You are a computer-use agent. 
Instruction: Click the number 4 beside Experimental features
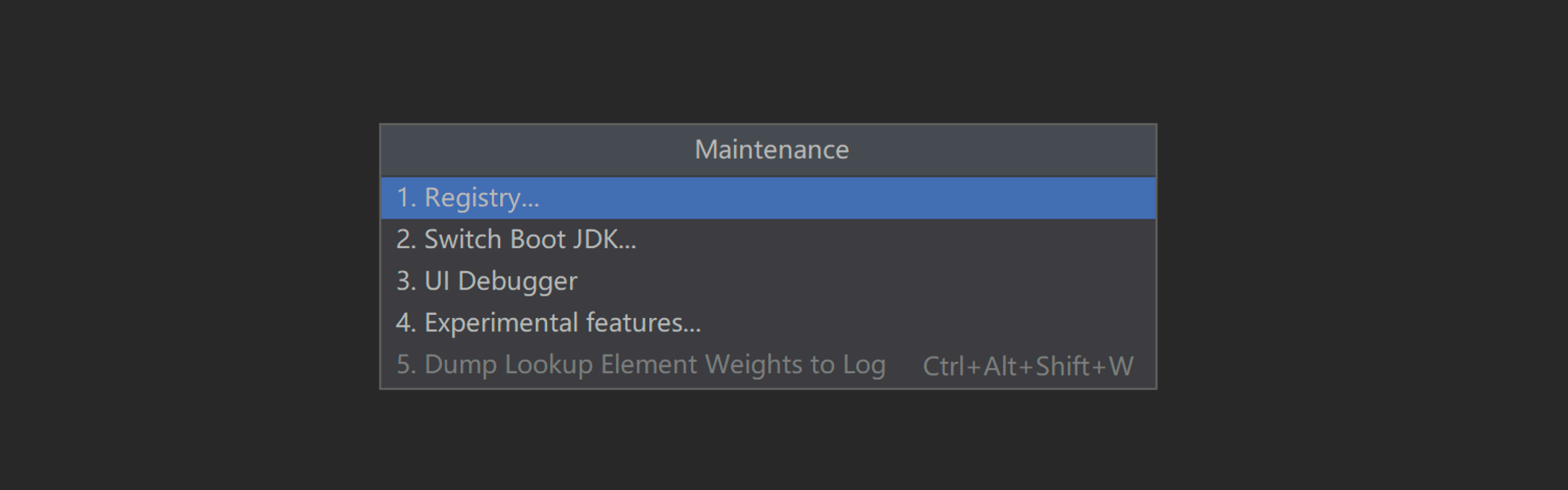[x=405, y=323]
